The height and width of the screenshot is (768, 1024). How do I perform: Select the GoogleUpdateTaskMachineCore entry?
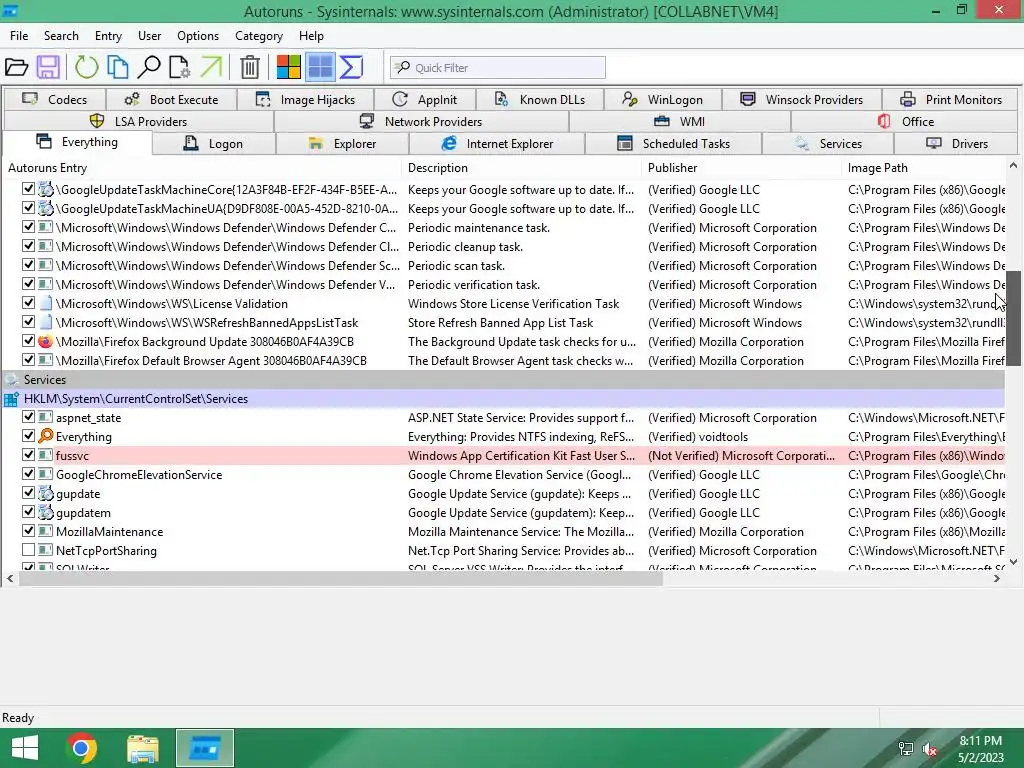click(226, 190)
